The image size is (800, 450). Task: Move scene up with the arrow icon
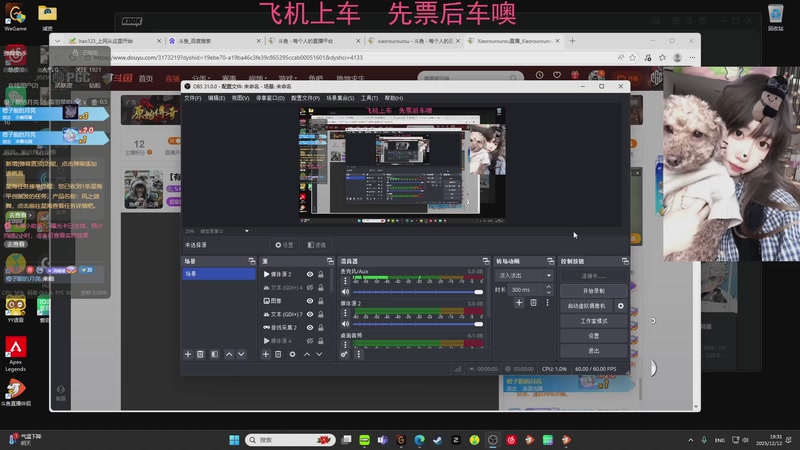229,354
